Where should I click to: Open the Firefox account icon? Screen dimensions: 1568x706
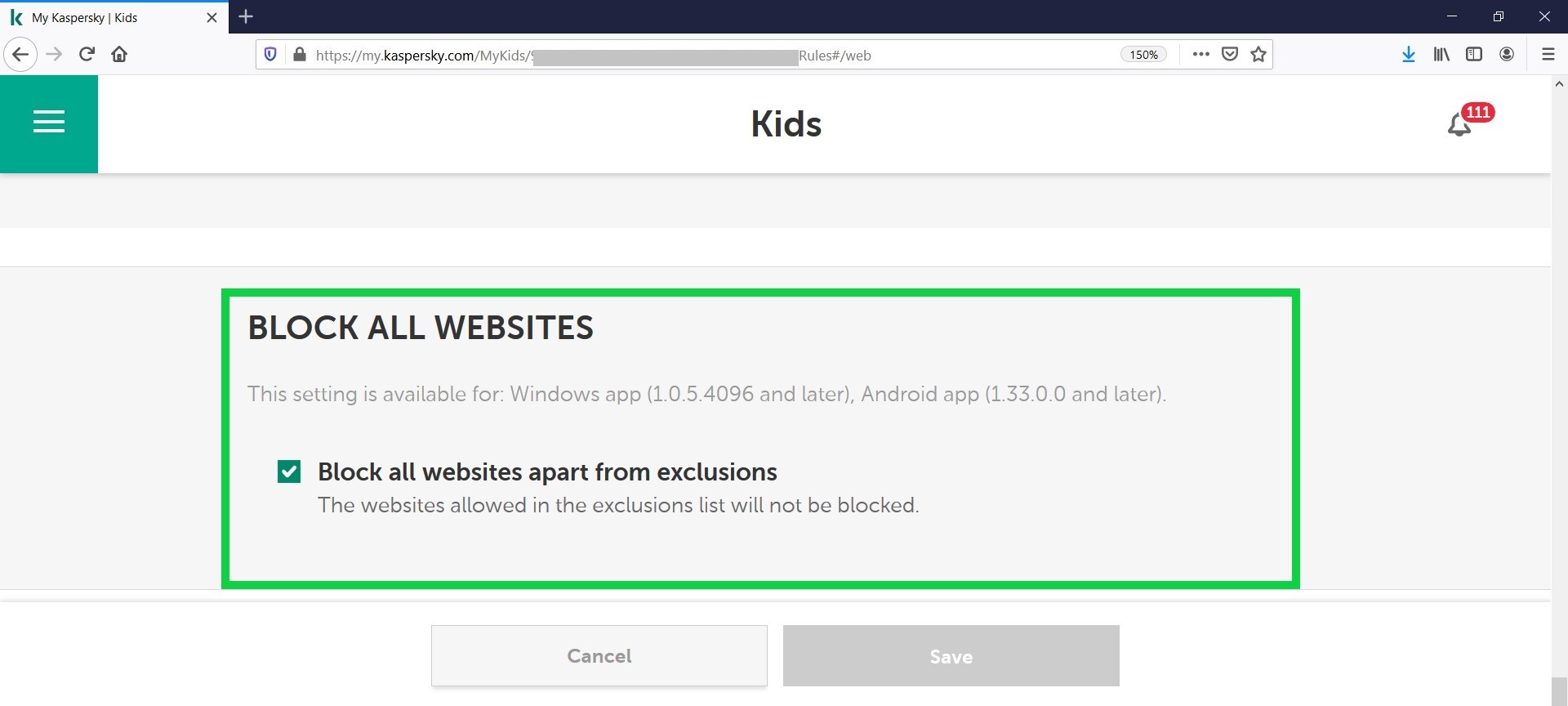coord(1507,55)
